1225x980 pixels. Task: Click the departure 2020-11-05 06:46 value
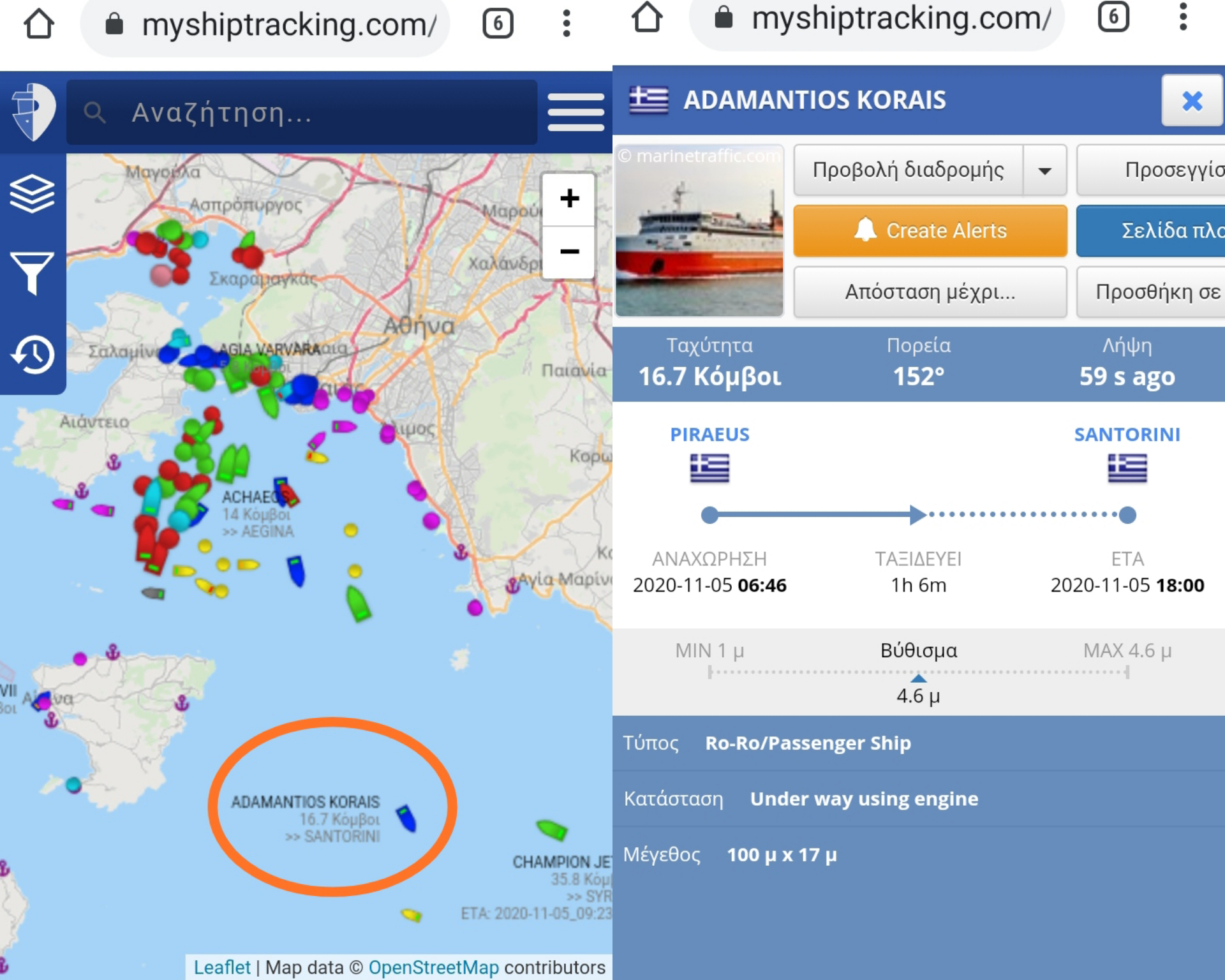pyautogui.click(x=709, y=585)
